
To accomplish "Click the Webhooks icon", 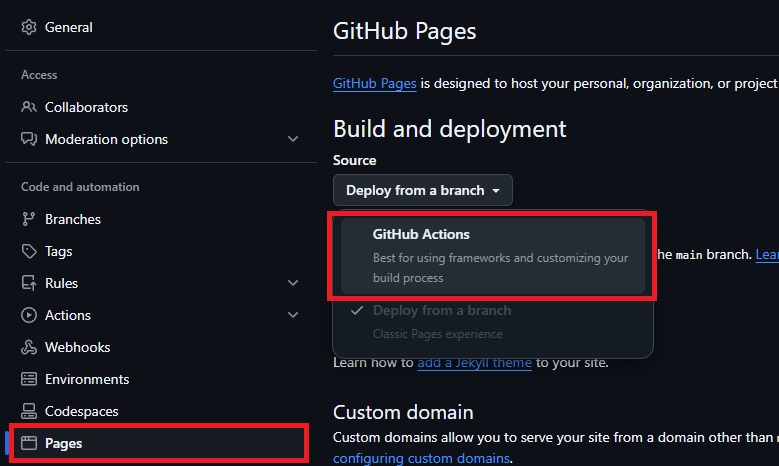I will click(x=29, y=347).
